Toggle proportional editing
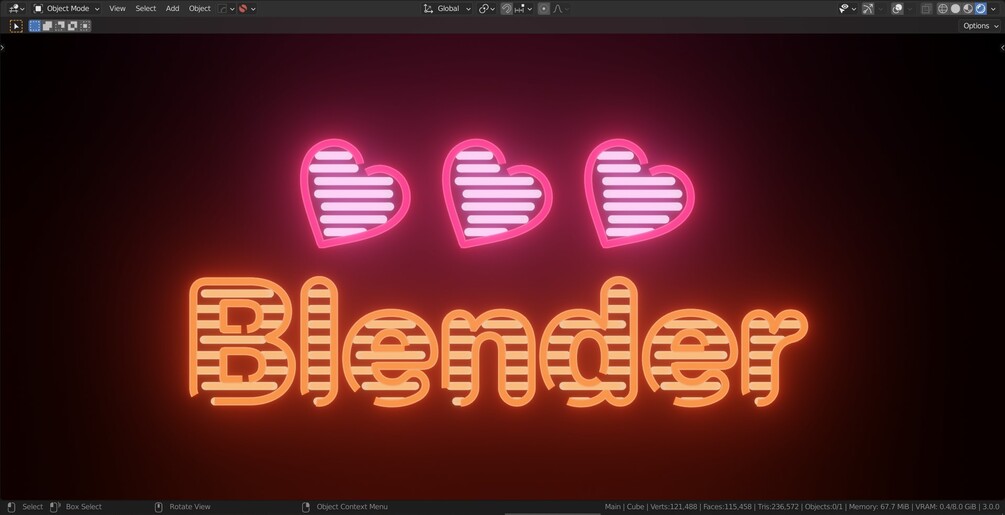The image size is (1005, 515). [544, 8]
